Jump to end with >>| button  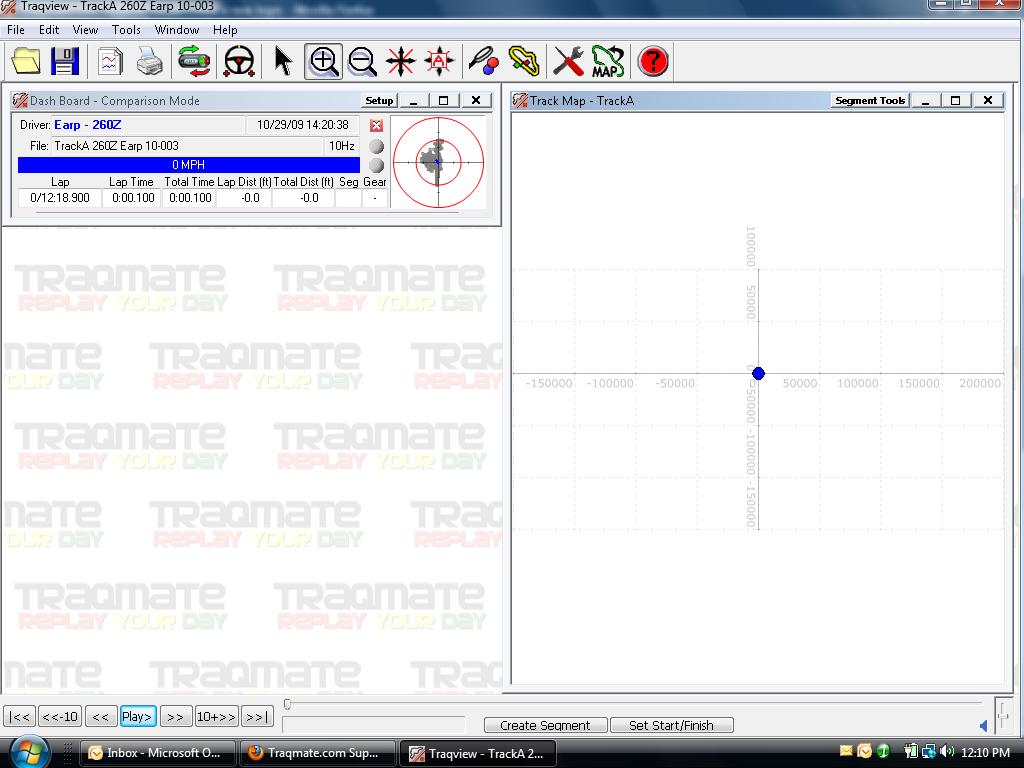[x=257, y=717]
